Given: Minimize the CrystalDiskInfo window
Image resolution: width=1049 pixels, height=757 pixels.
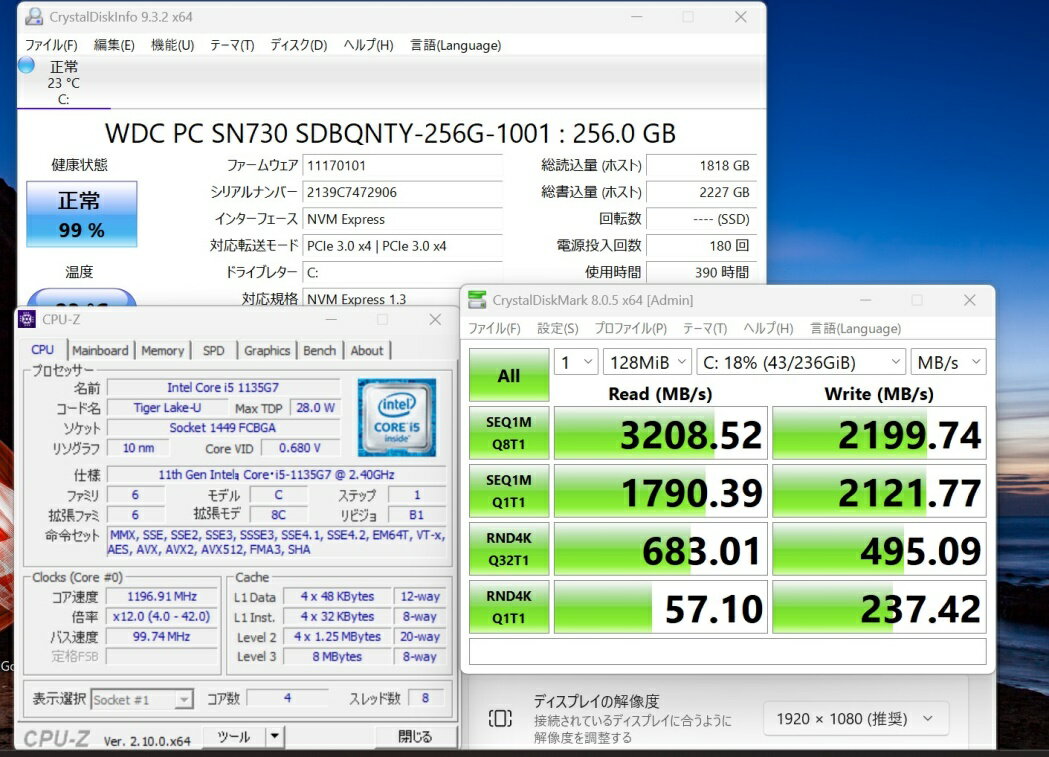Looking at the screenshot, I should (636, 17).
